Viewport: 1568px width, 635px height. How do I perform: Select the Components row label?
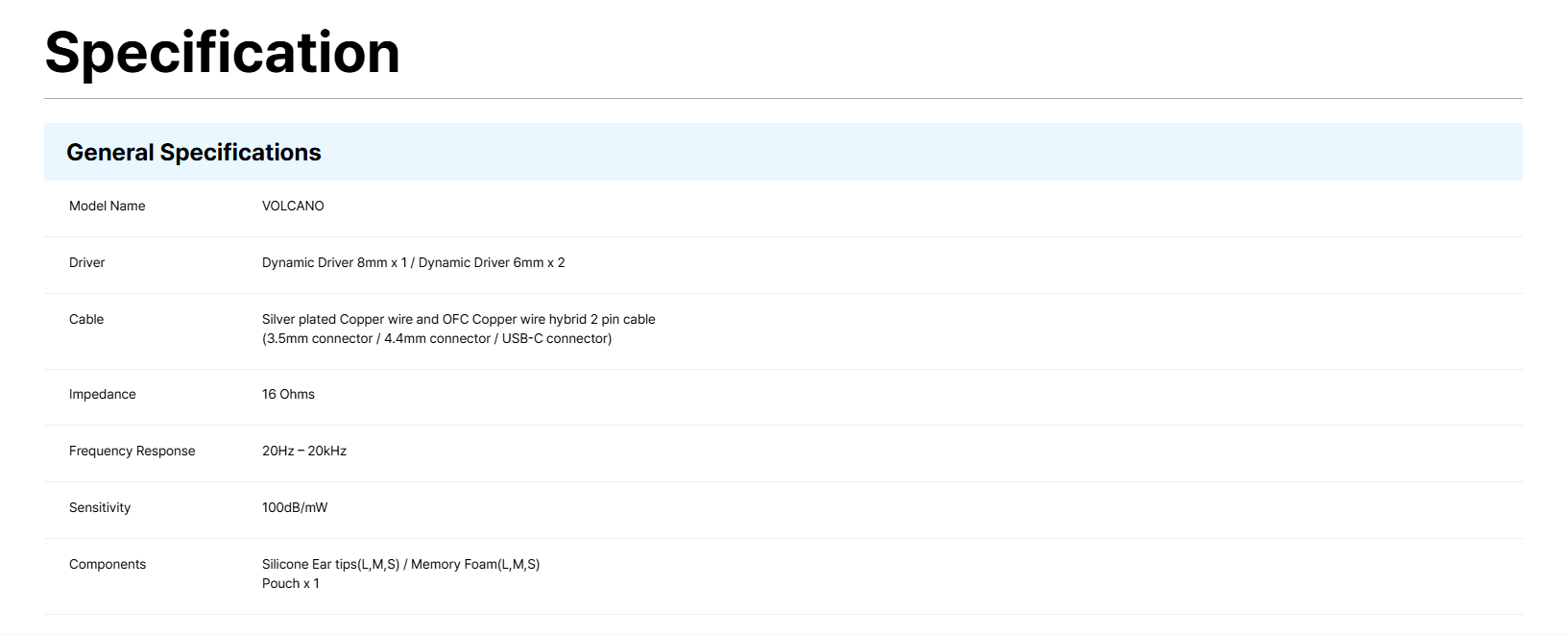pos(108,564)
